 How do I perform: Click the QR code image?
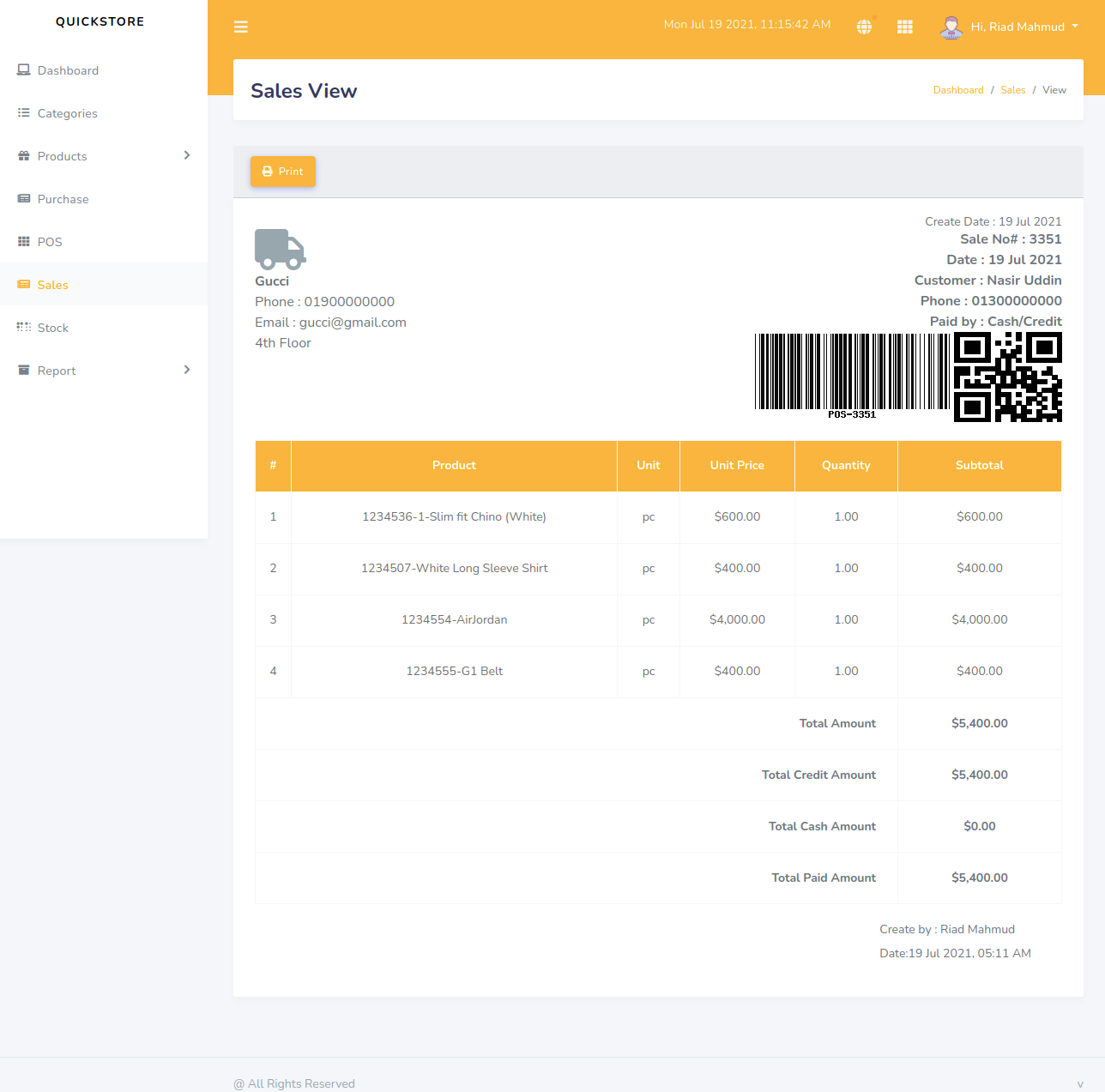point(1008,377)
